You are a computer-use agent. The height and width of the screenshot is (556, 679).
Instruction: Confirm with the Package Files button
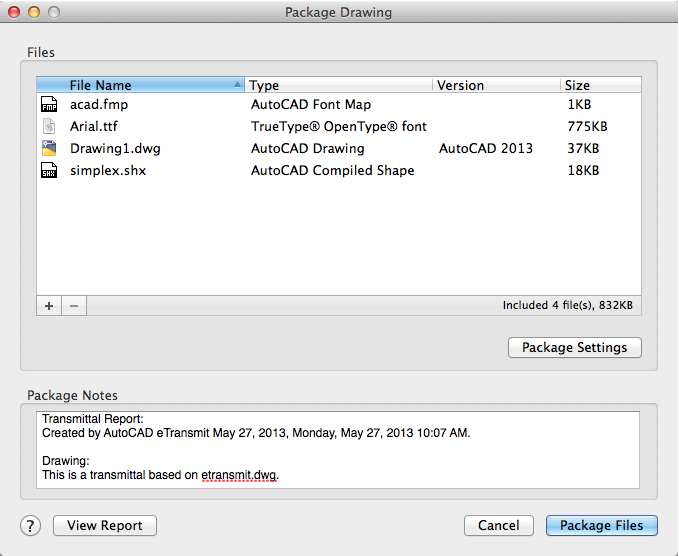click(601, 526)
